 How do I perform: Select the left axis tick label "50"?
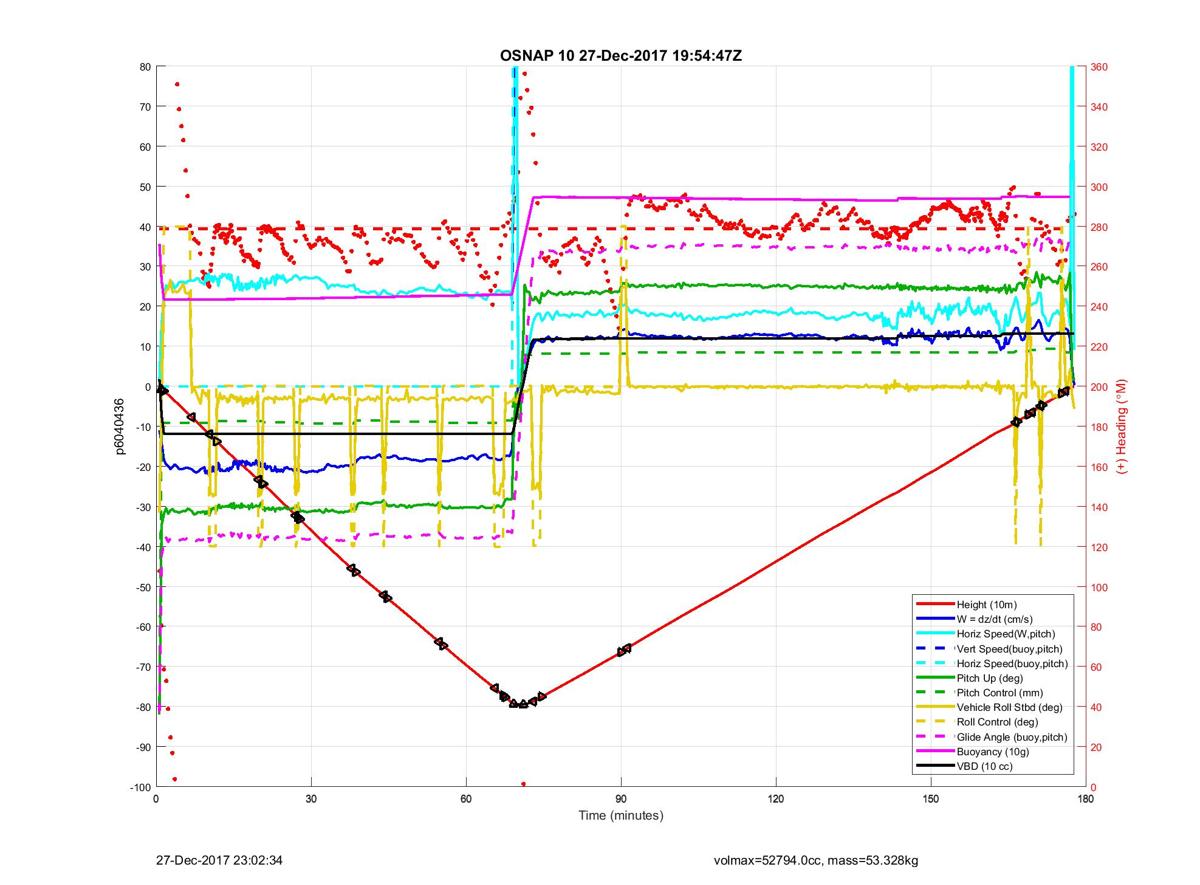(144, 187)
